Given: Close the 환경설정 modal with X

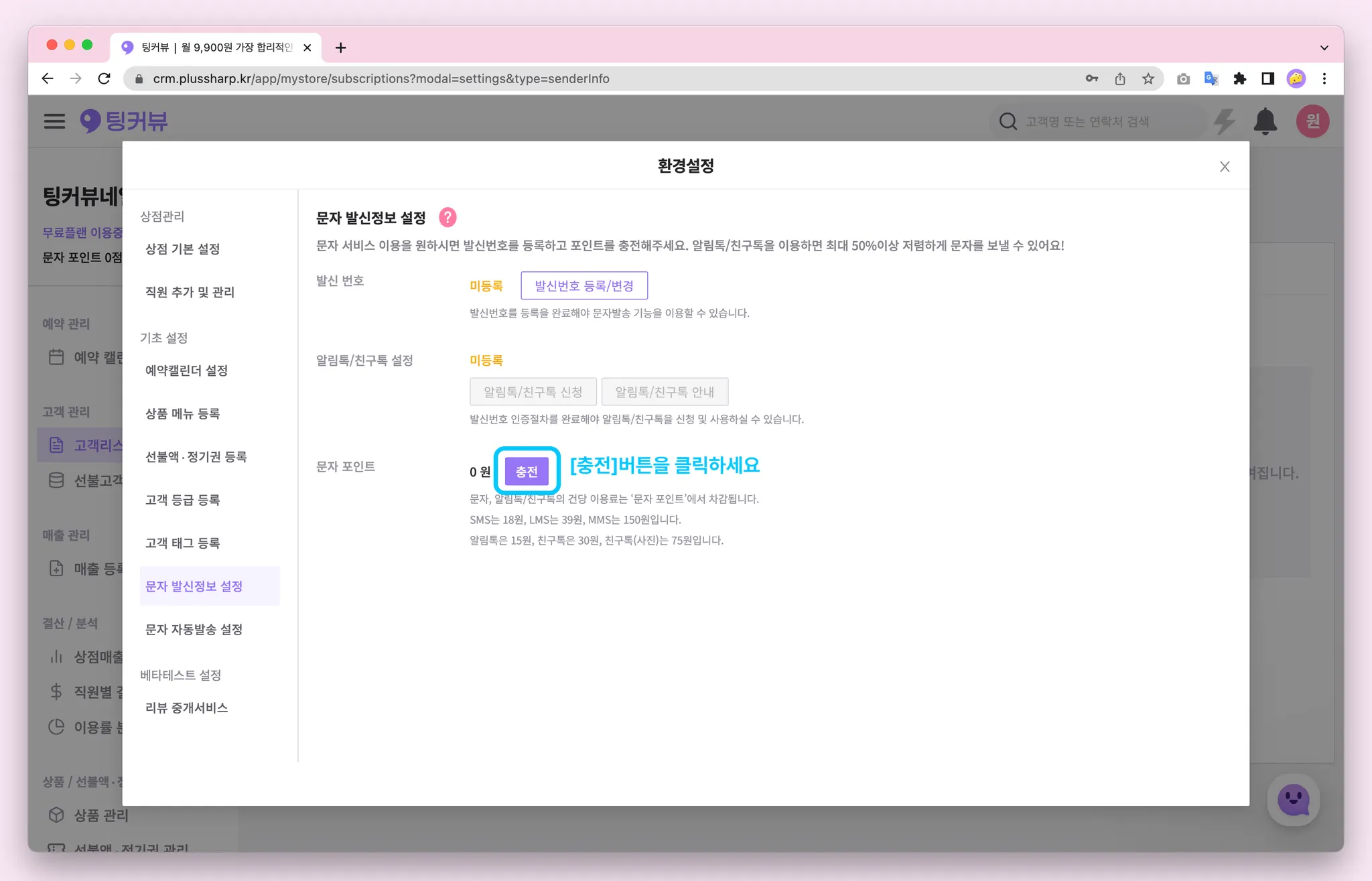Looking at the screenshot, I should [1225, 167].
